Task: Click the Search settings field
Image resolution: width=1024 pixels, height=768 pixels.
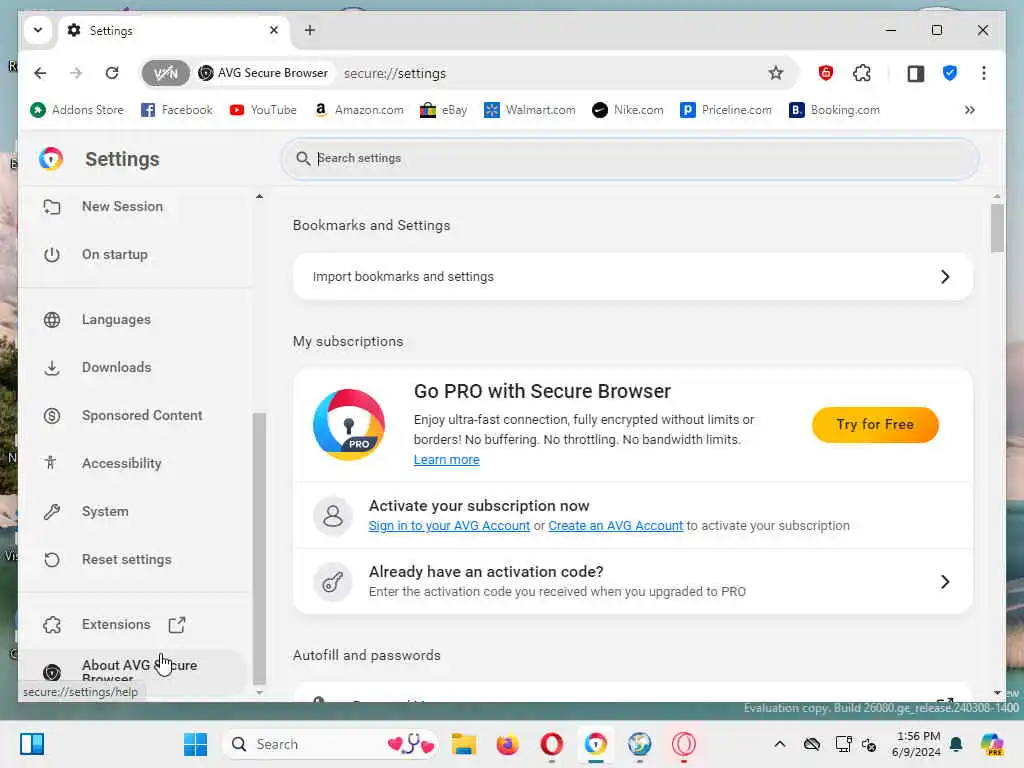Action: tap(630, 158)
